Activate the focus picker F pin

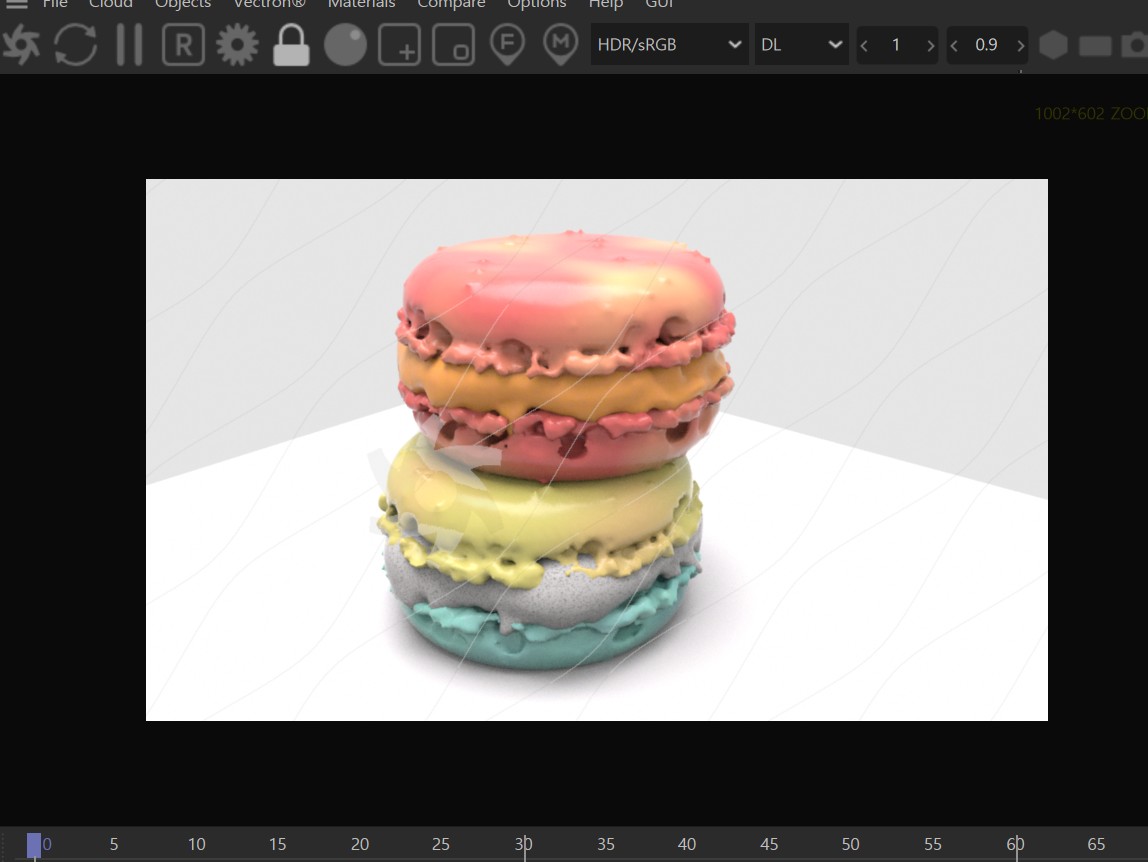click(507, 45)
